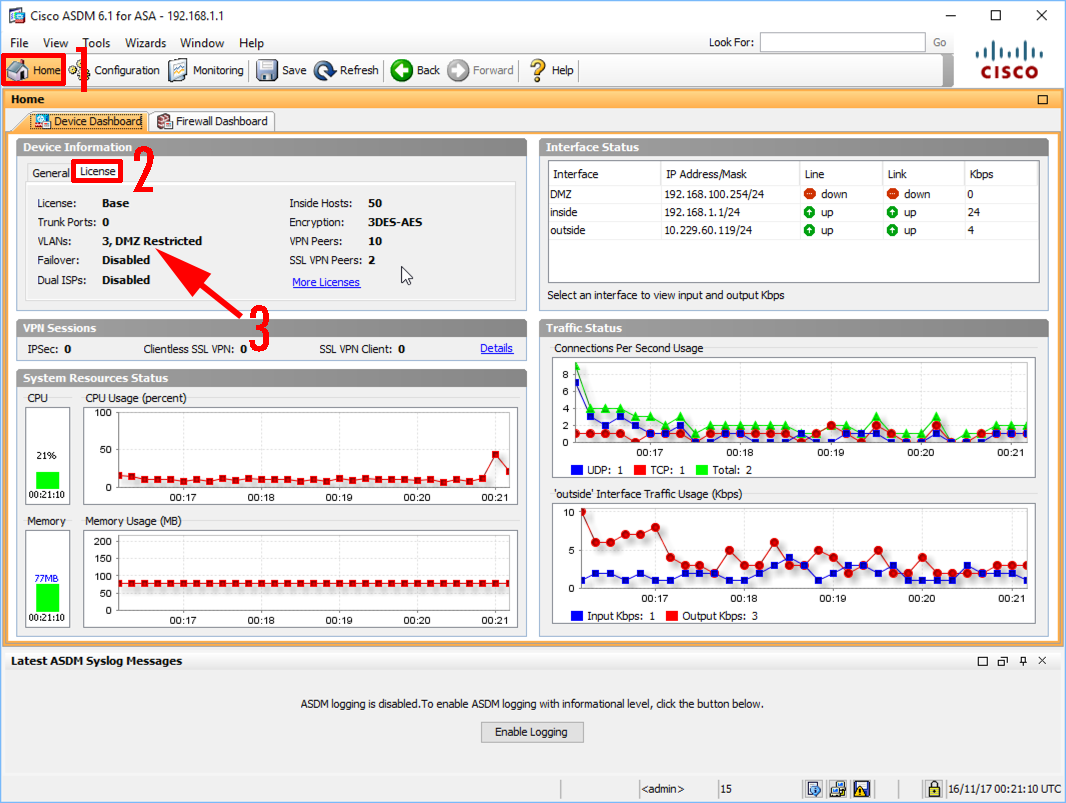Click the ASDM application icon in title bar
Screen dimensions: 1066x803
pos(16,15)
